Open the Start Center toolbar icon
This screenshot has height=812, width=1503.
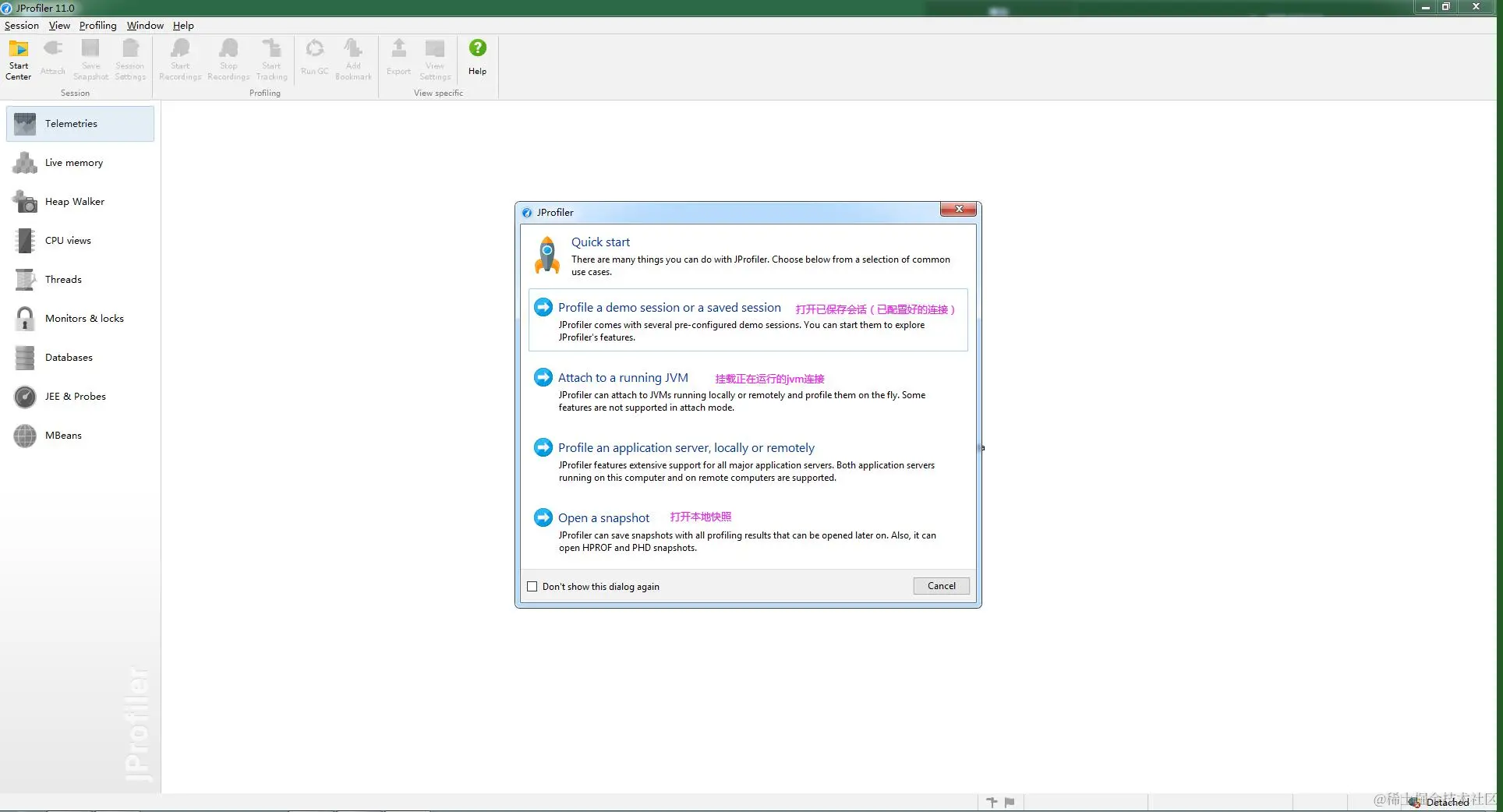pyautogui.click(x=18, y=59)
